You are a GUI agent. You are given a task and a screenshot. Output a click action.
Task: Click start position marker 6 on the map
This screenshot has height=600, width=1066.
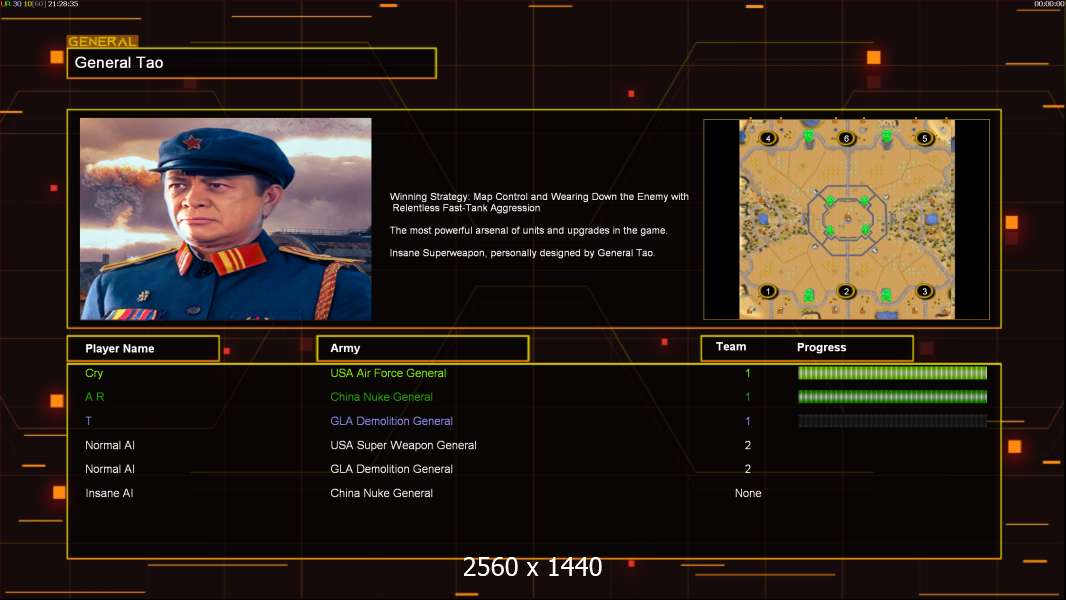(846, 138)
